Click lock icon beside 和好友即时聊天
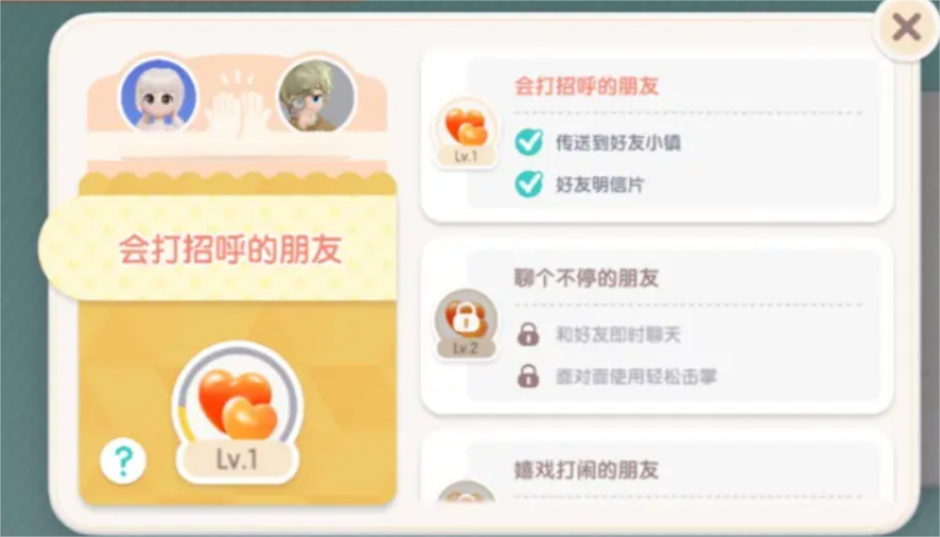The height and width of the screenshot is (537, 940). [528, 334]
